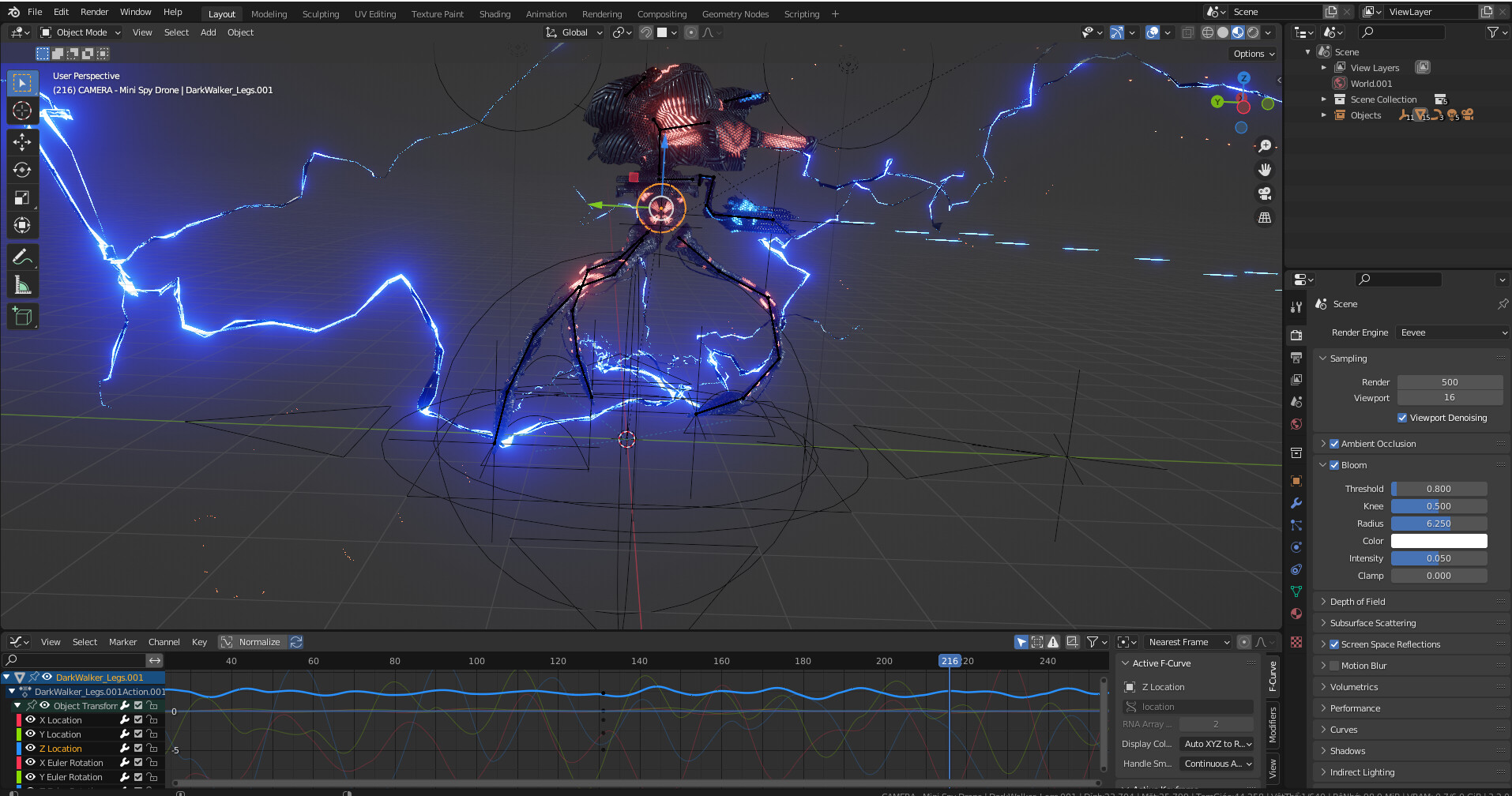Toggle perspective/orthographic grid icon

(1265, 217)
